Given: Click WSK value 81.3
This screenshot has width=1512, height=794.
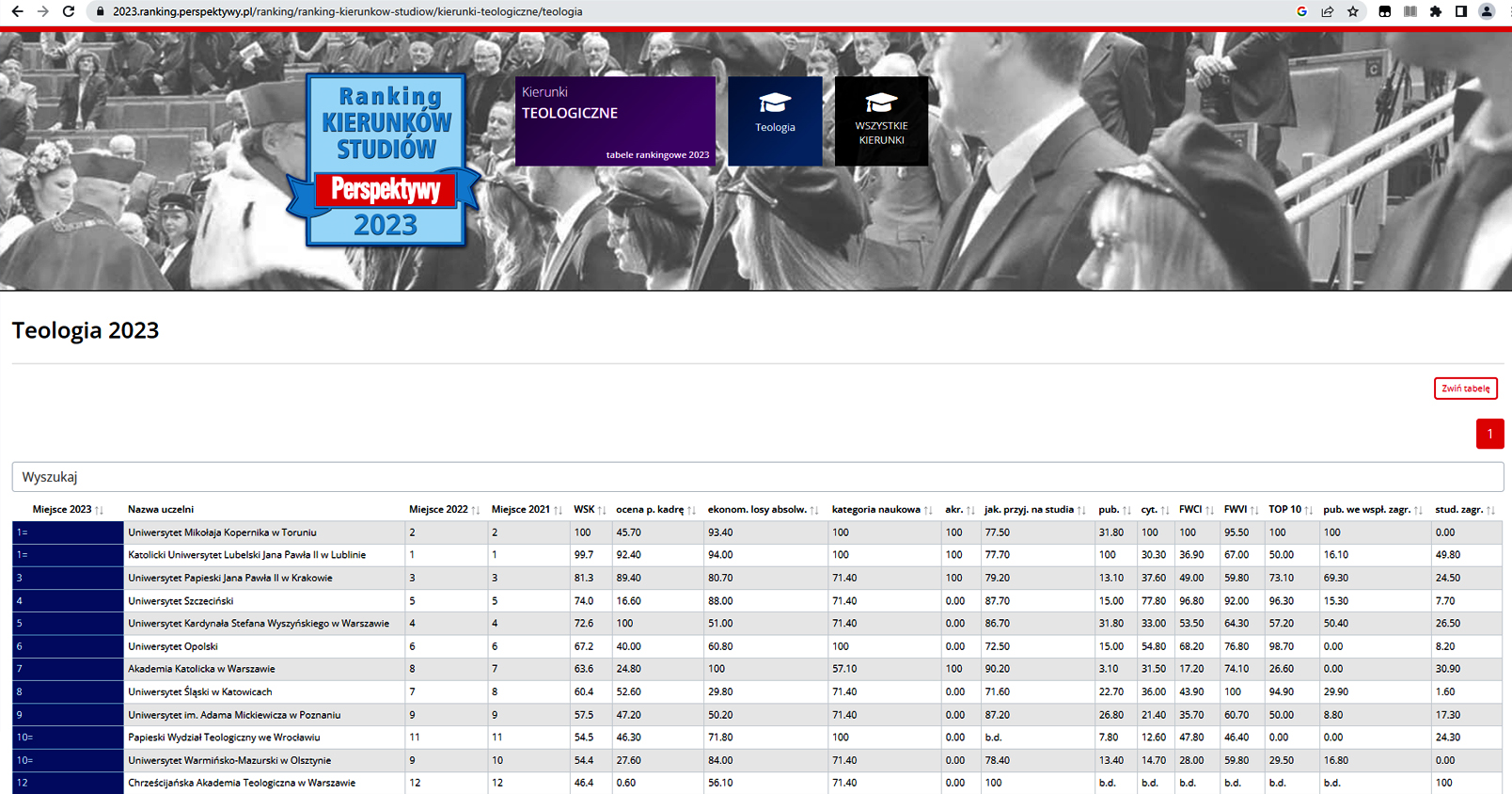Looking at the screenshot, I should 584,578.
